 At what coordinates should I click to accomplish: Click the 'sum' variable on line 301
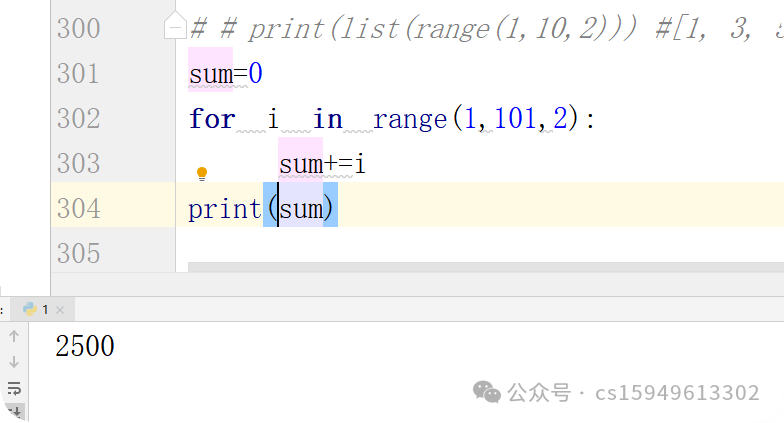click(210, 74)
